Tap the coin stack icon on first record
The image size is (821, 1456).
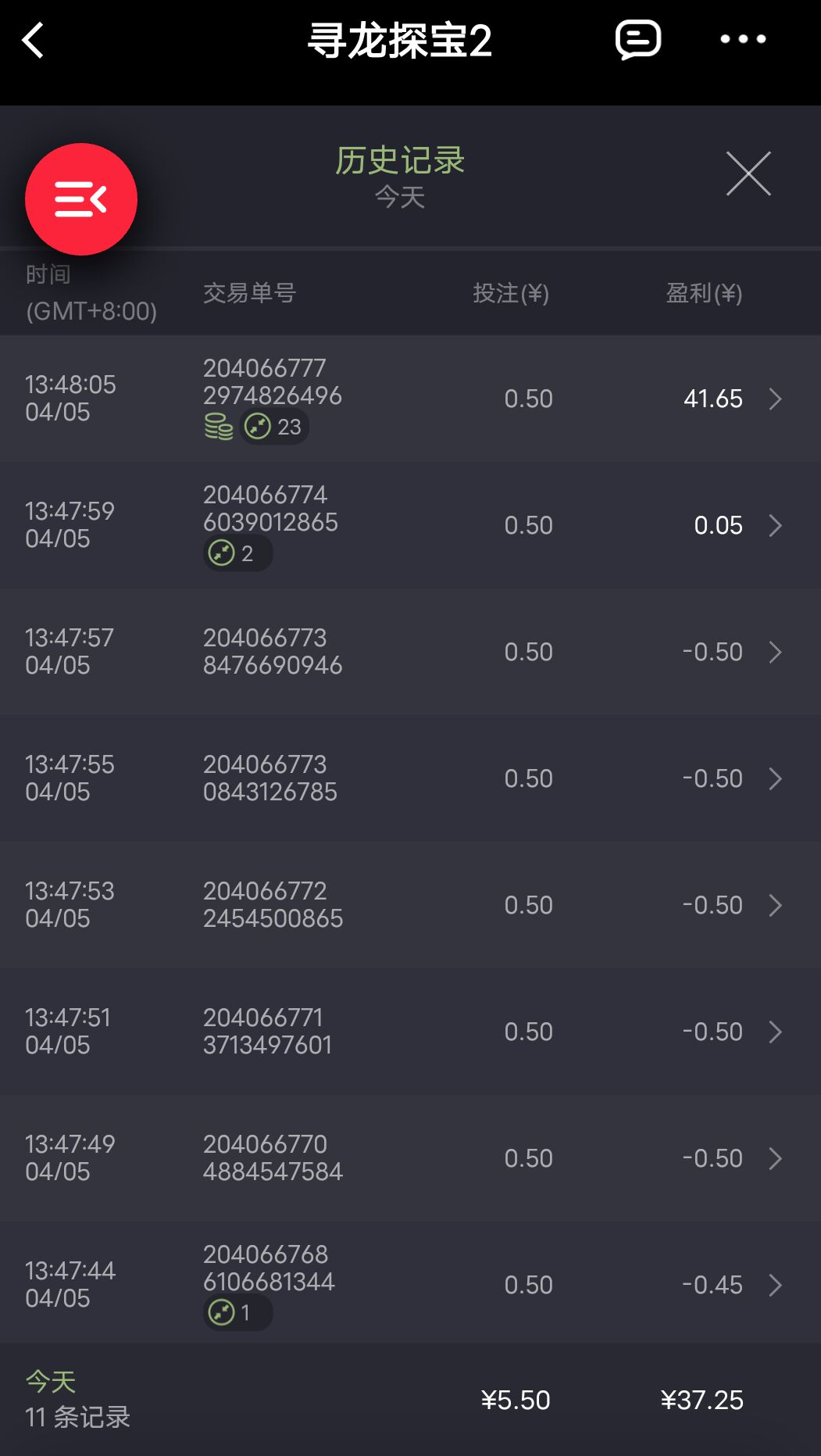pos(219,427)
